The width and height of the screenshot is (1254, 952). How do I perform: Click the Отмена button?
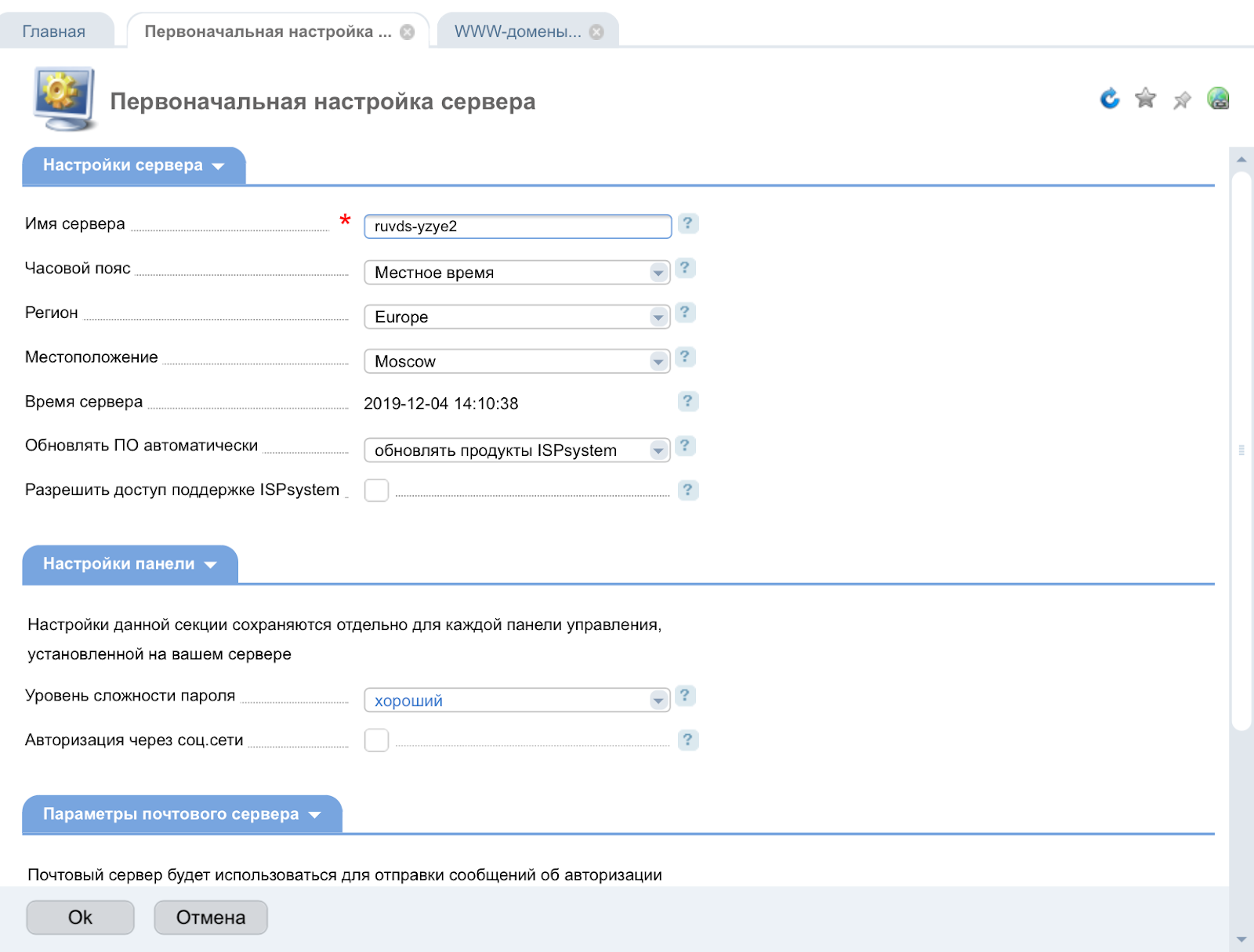(210, 918)
